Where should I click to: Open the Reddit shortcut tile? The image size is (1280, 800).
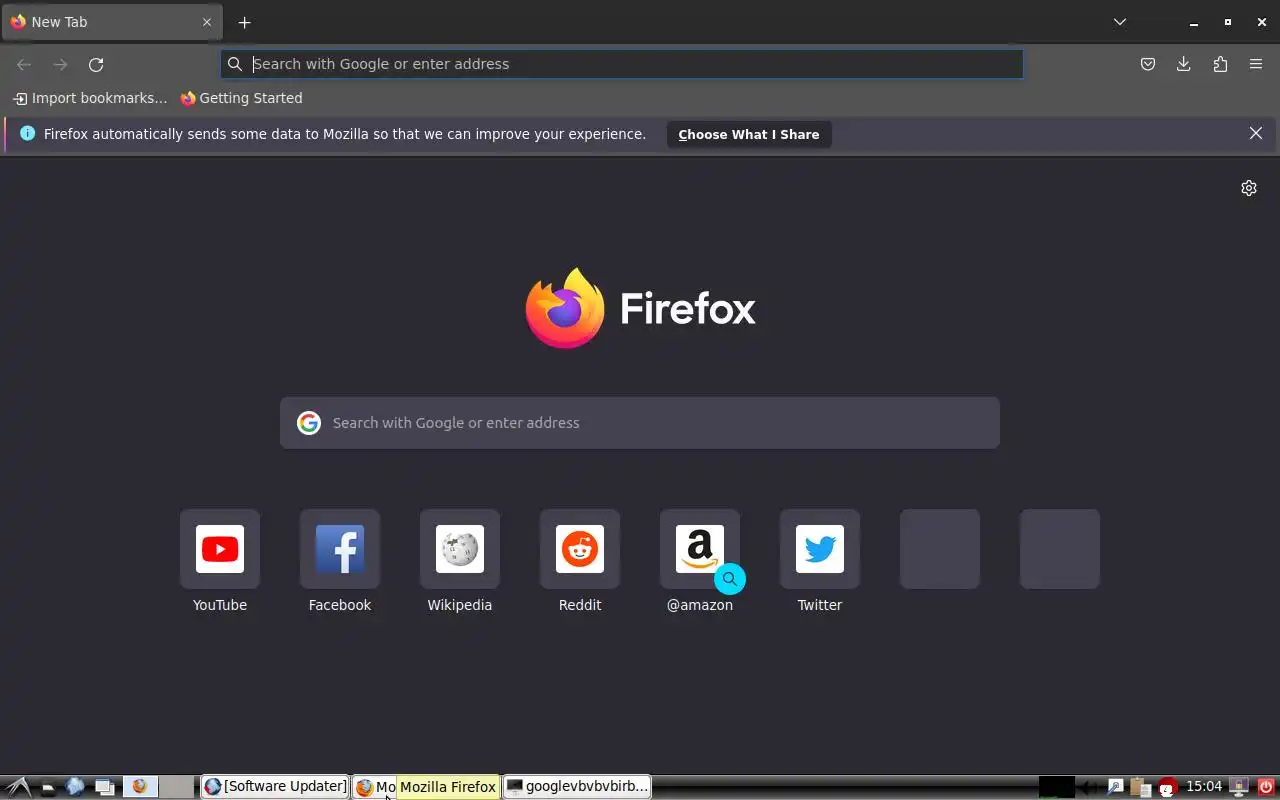pyautogui.click(x=580, y=549)
